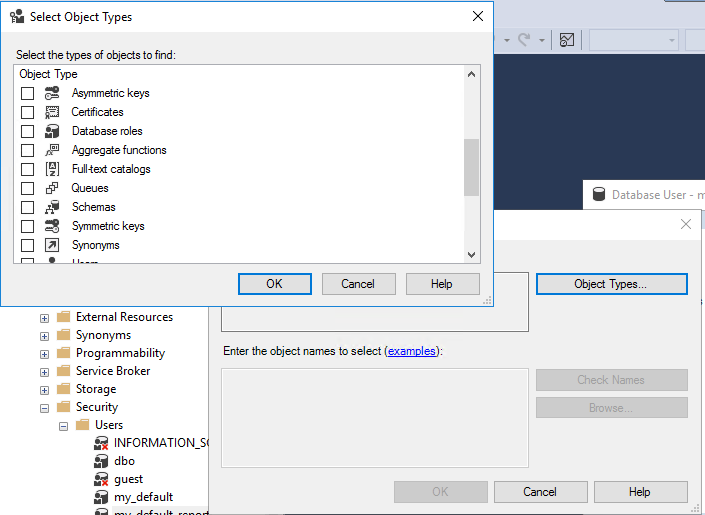Click the object names input box

374,417
